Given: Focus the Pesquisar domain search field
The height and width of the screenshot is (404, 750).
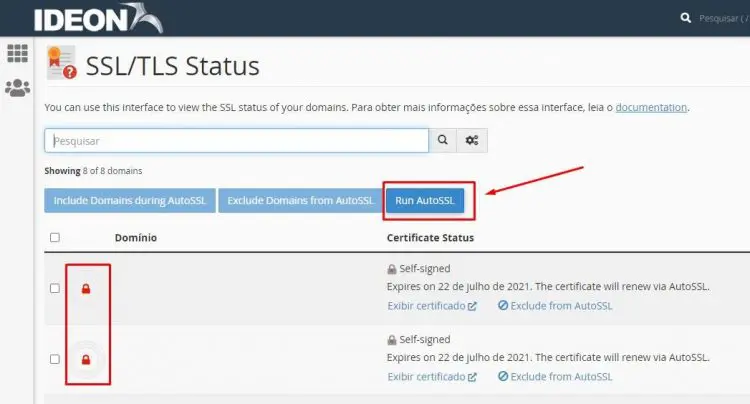Looking at the screenshot, I should [236, 141].
